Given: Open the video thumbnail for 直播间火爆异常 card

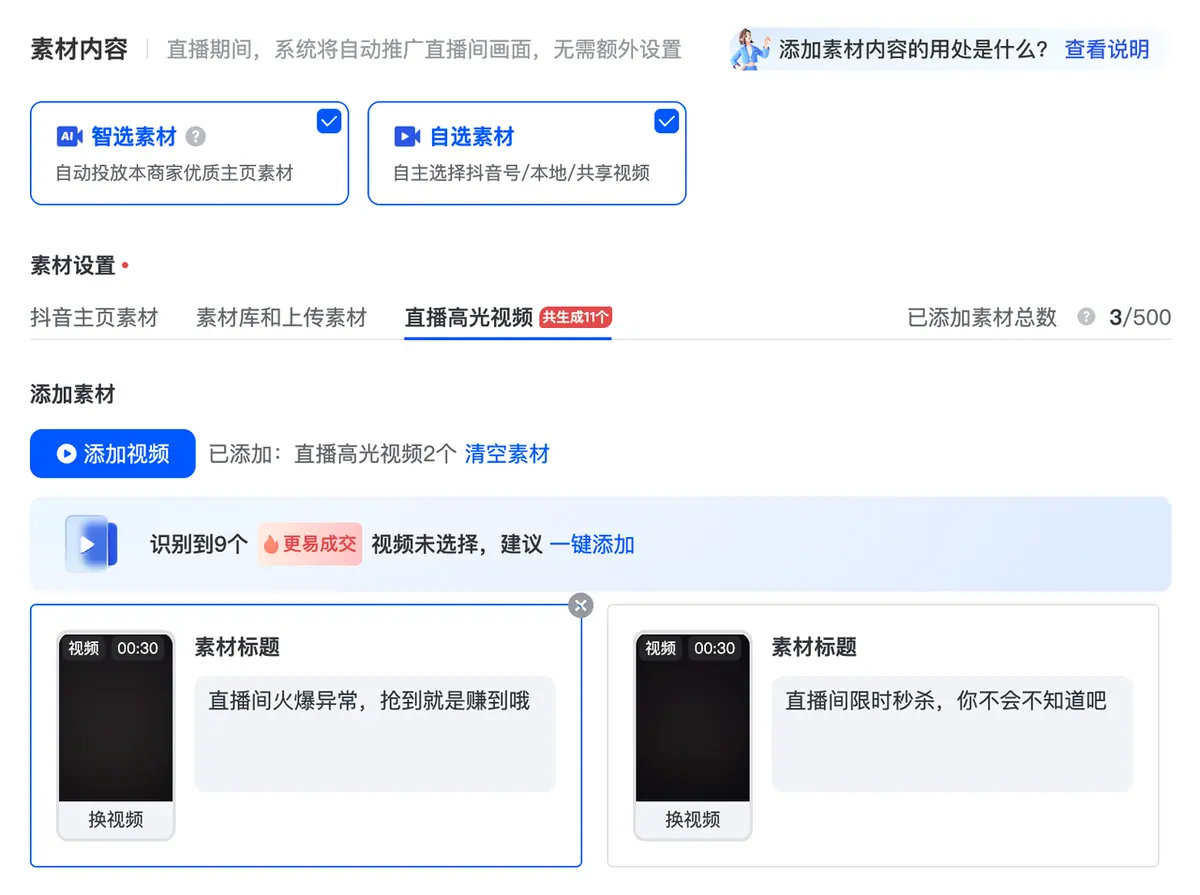Looking at the screenshot, I should (x=116, y=717).
